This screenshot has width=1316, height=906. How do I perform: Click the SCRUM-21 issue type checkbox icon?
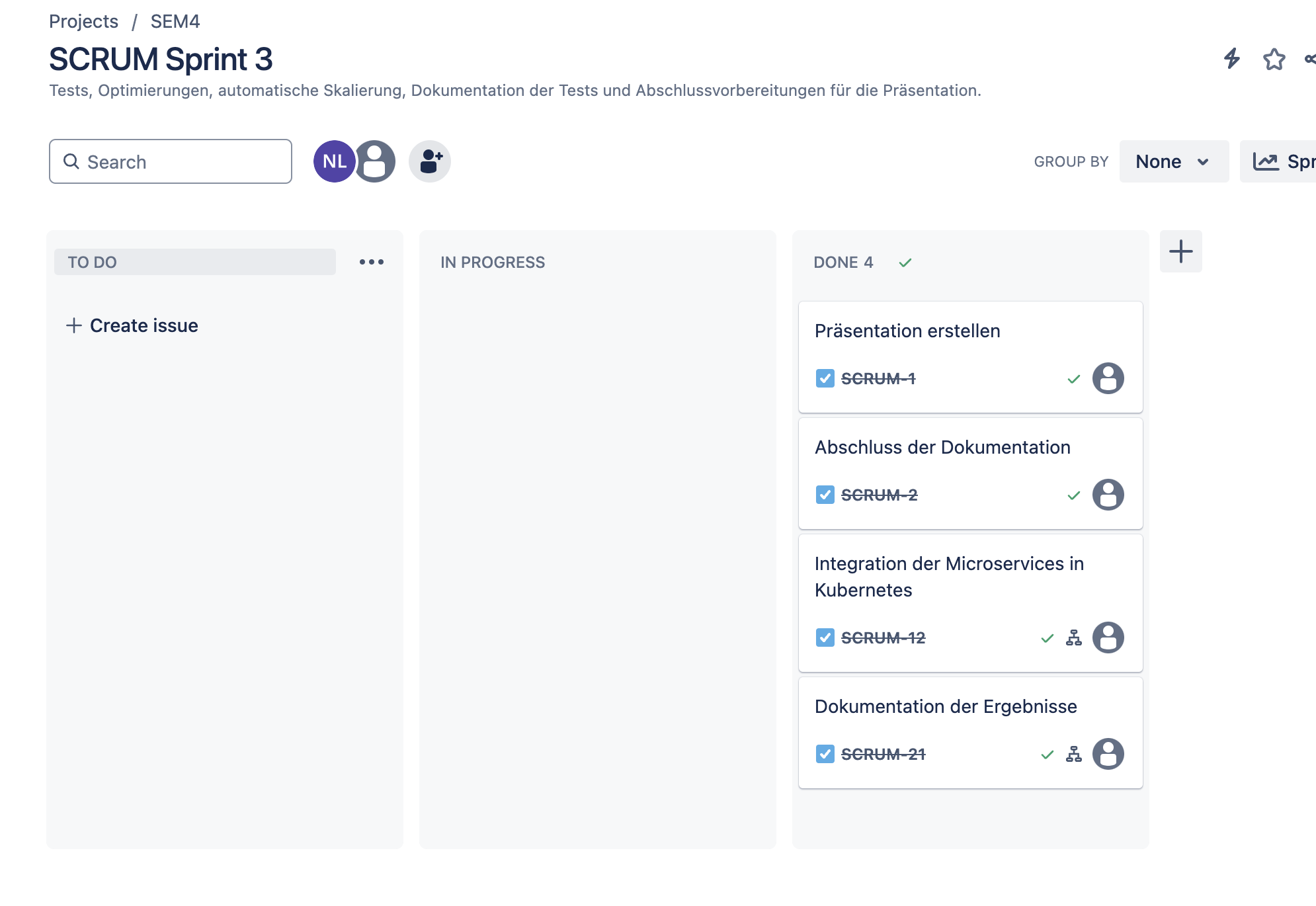click(825, 754)
